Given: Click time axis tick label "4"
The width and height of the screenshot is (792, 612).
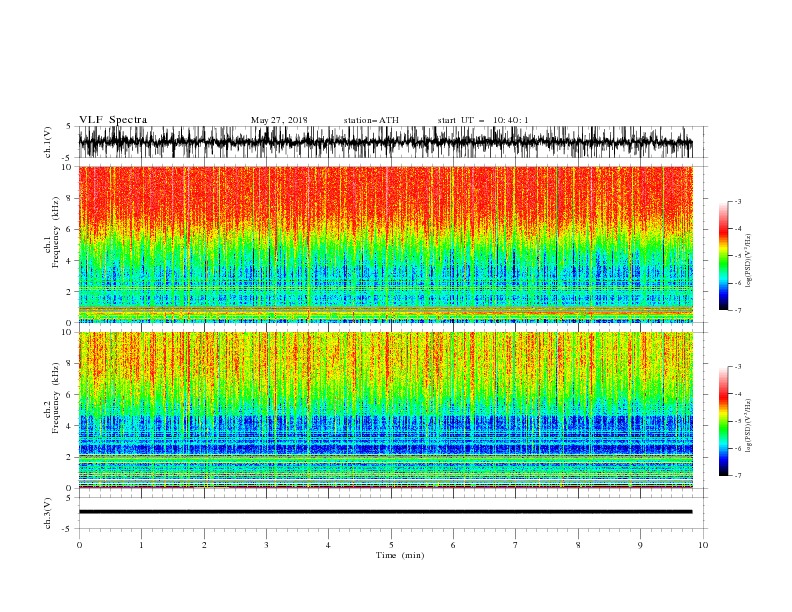Looking at the screenshot, I should pyautogui.click(x=328, y=545).
